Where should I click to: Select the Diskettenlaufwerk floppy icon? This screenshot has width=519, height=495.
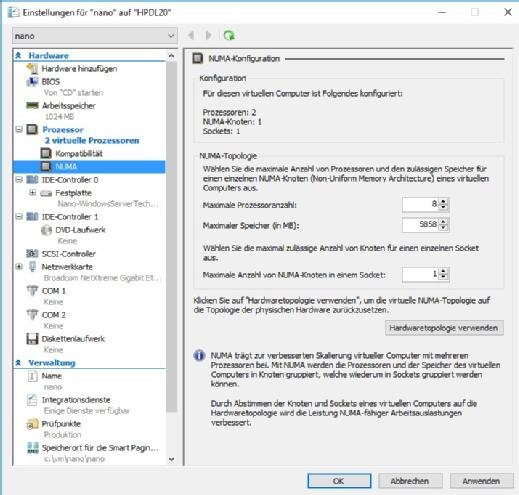click(x=32, y=339)
